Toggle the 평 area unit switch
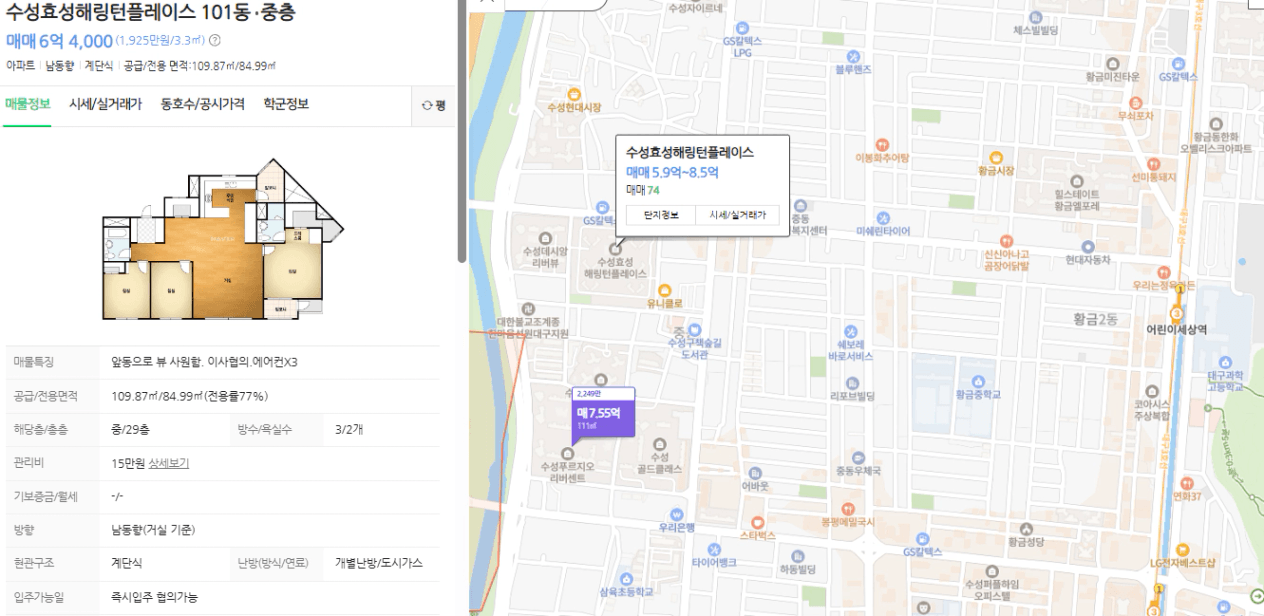1264x616 pixels. [x=433, y=105]
